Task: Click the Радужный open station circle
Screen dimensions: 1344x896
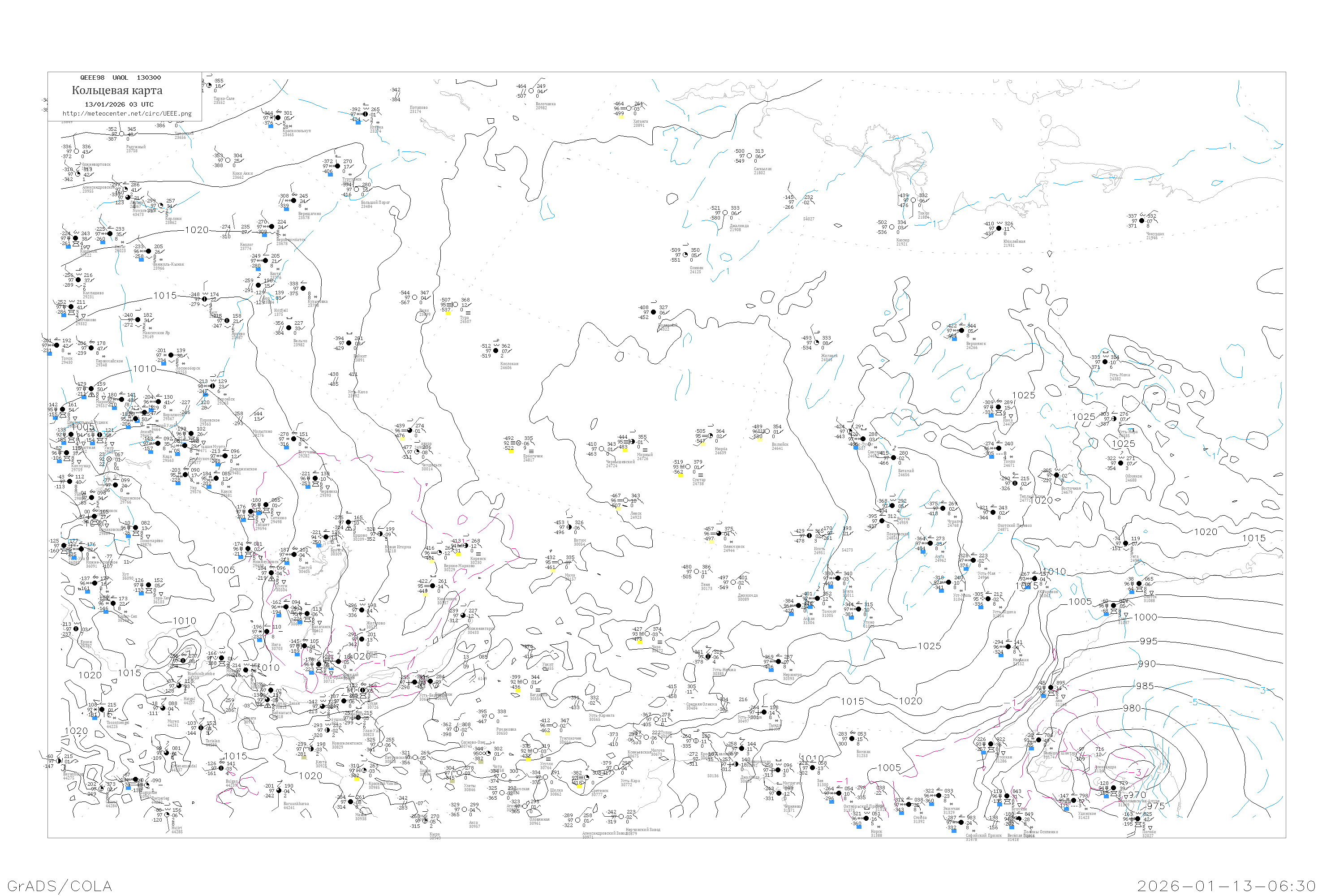Action: [121, 134]
